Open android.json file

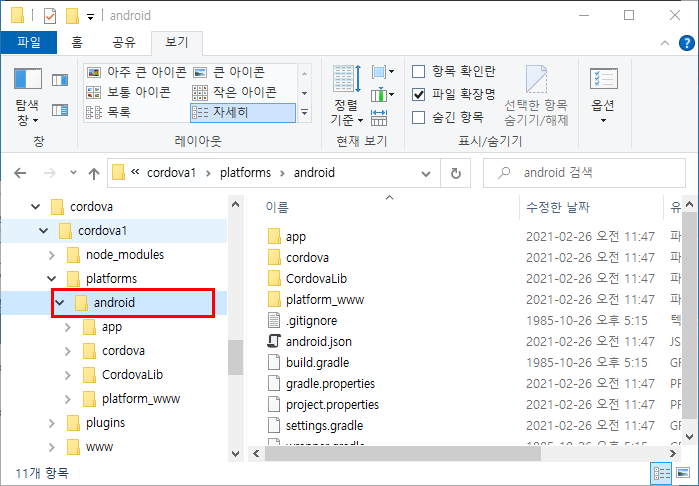coord(319,342)
